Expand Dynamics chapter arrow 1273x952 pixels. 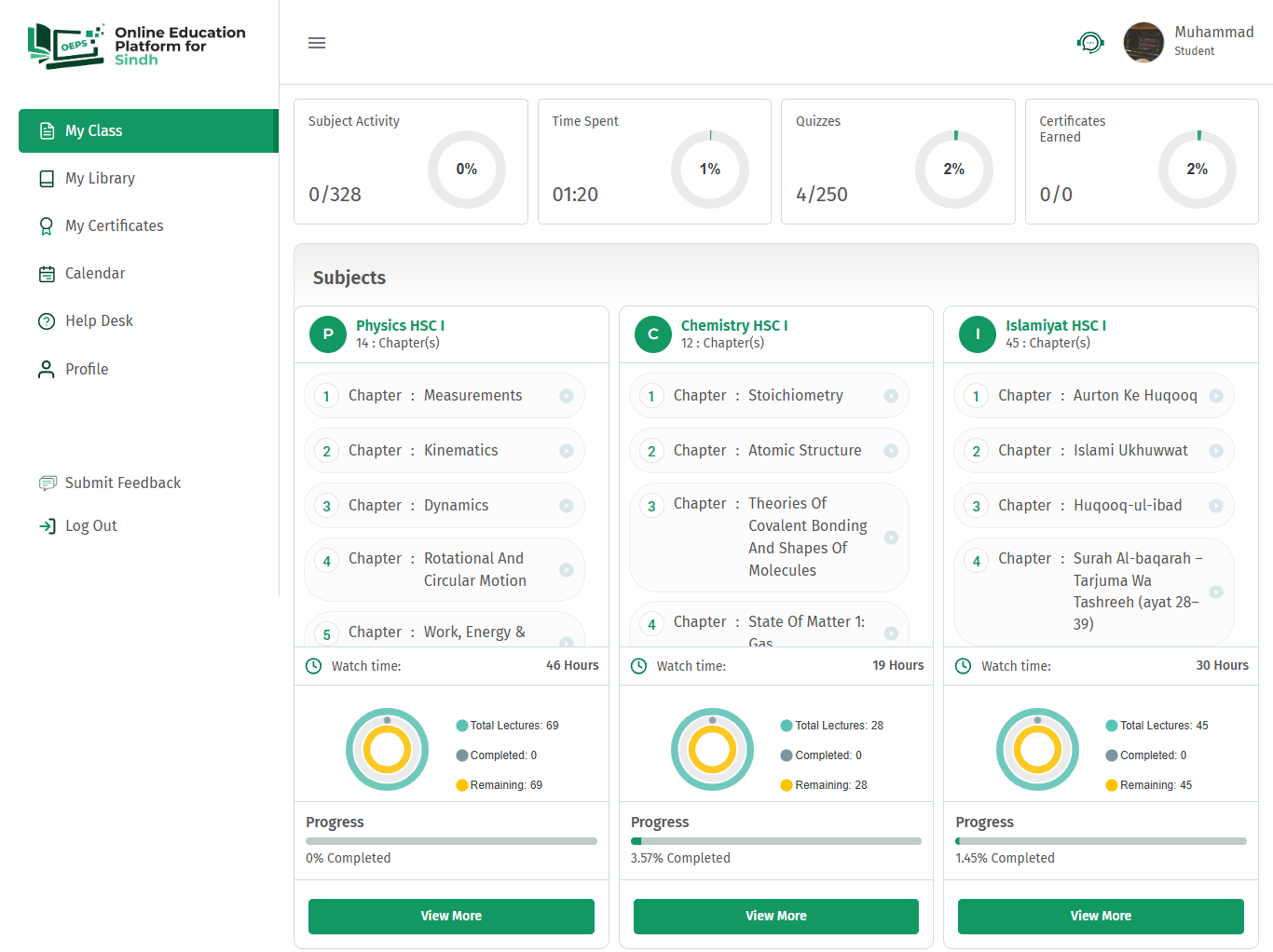(566, 506)
